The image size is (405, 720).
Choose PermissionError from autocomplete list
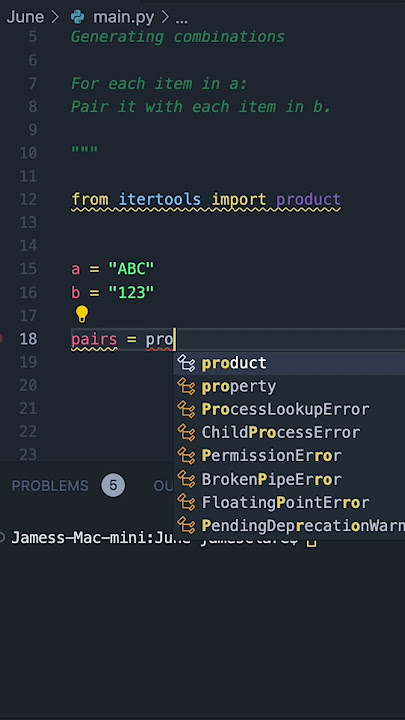click(289, 456)
